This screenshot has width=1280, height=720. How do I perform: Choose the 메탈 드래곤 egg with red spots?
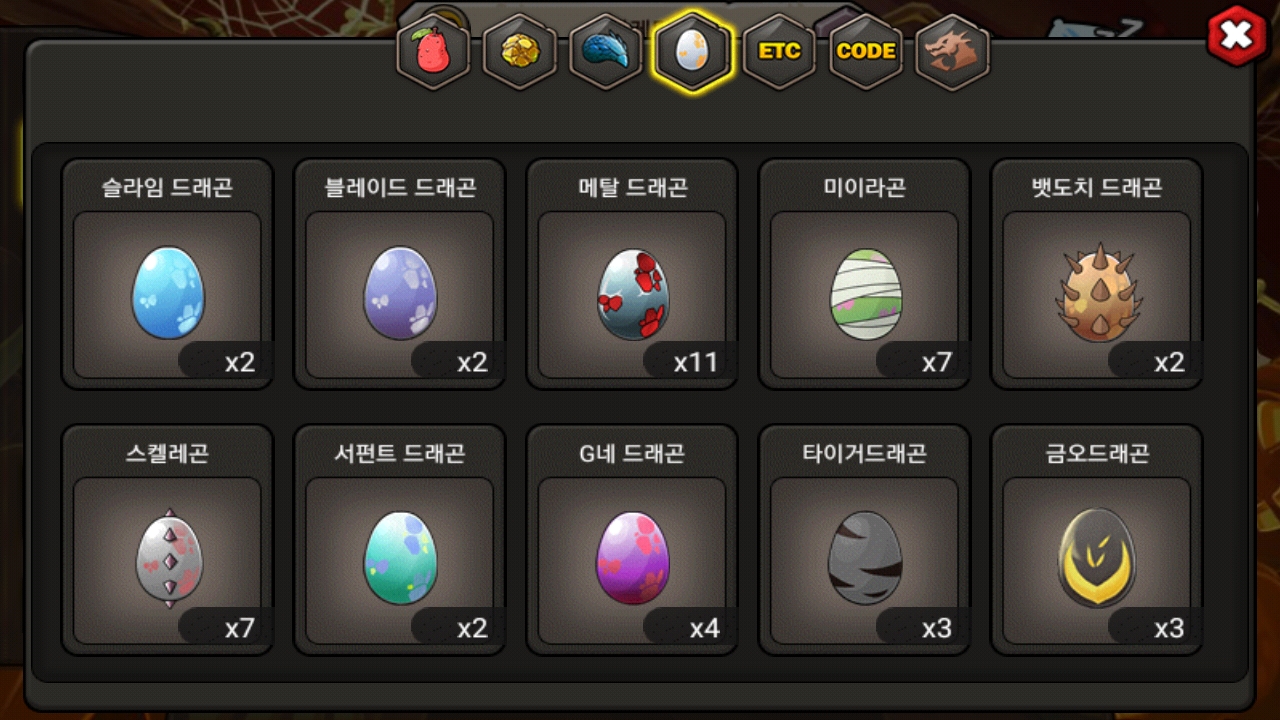[x=632, y=295]
